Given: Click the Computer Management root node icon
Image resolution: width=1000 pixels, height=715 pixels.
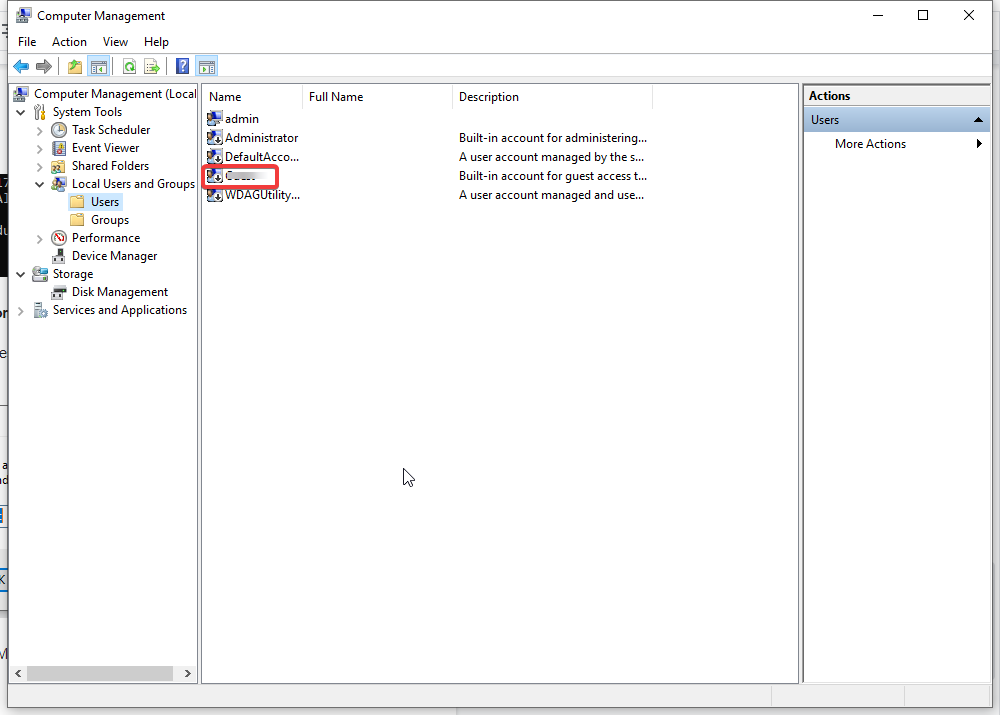Looking at the screenshot, I should pyautogui.click(x=21, y=94).
